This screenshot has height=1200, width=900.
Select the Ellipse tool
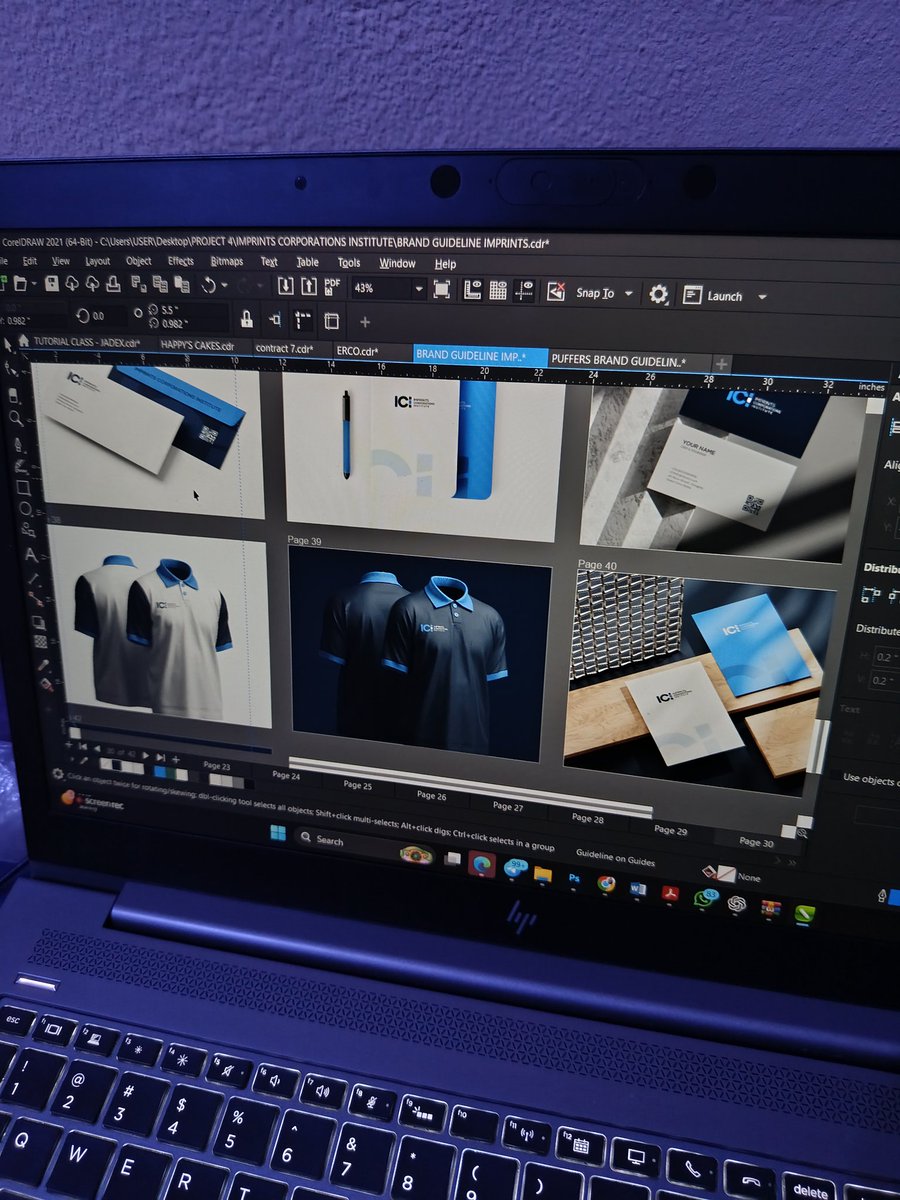tap(25, 508)
